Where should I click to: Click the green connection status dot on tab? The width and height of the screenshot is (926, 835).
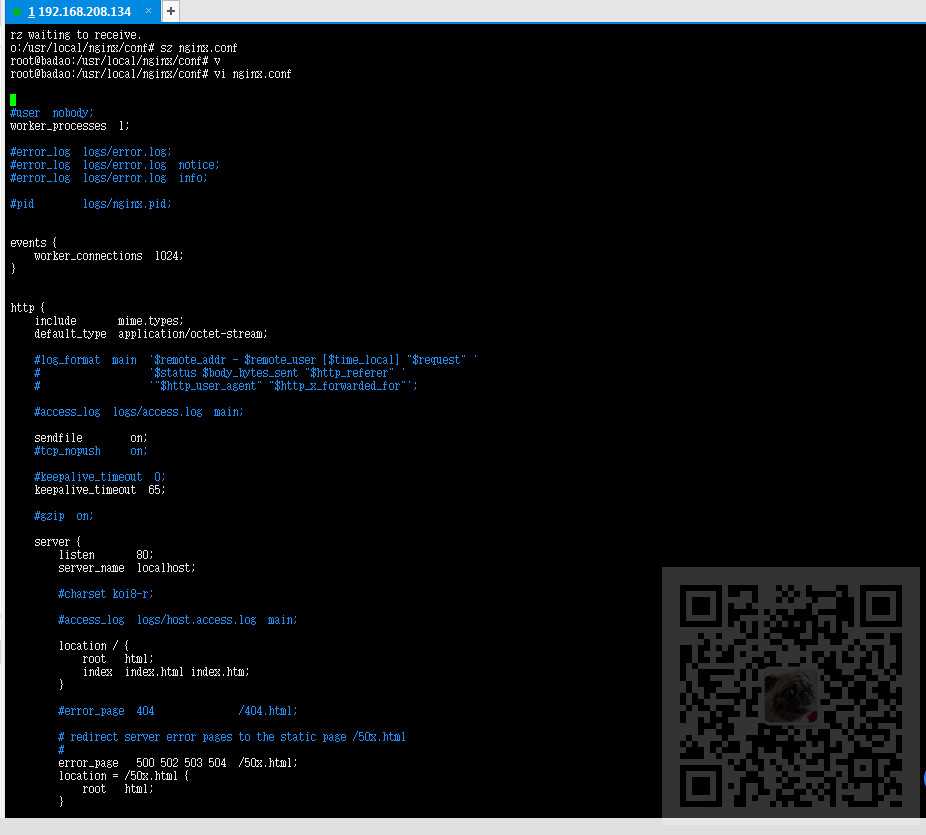pos(17,11)
